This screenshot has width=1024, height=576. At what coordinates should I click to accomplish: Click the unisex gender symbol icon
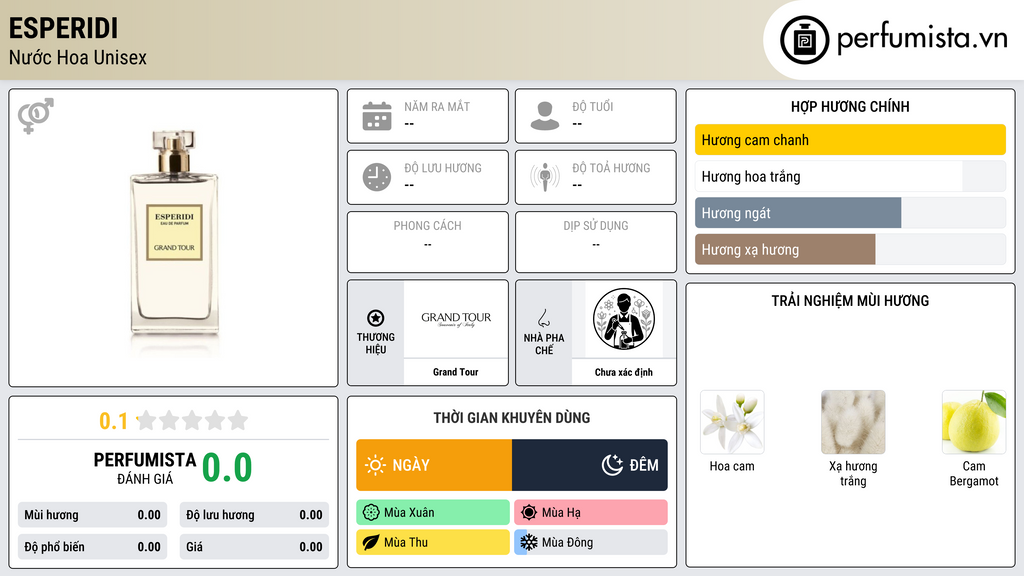[x=36, y=116]
